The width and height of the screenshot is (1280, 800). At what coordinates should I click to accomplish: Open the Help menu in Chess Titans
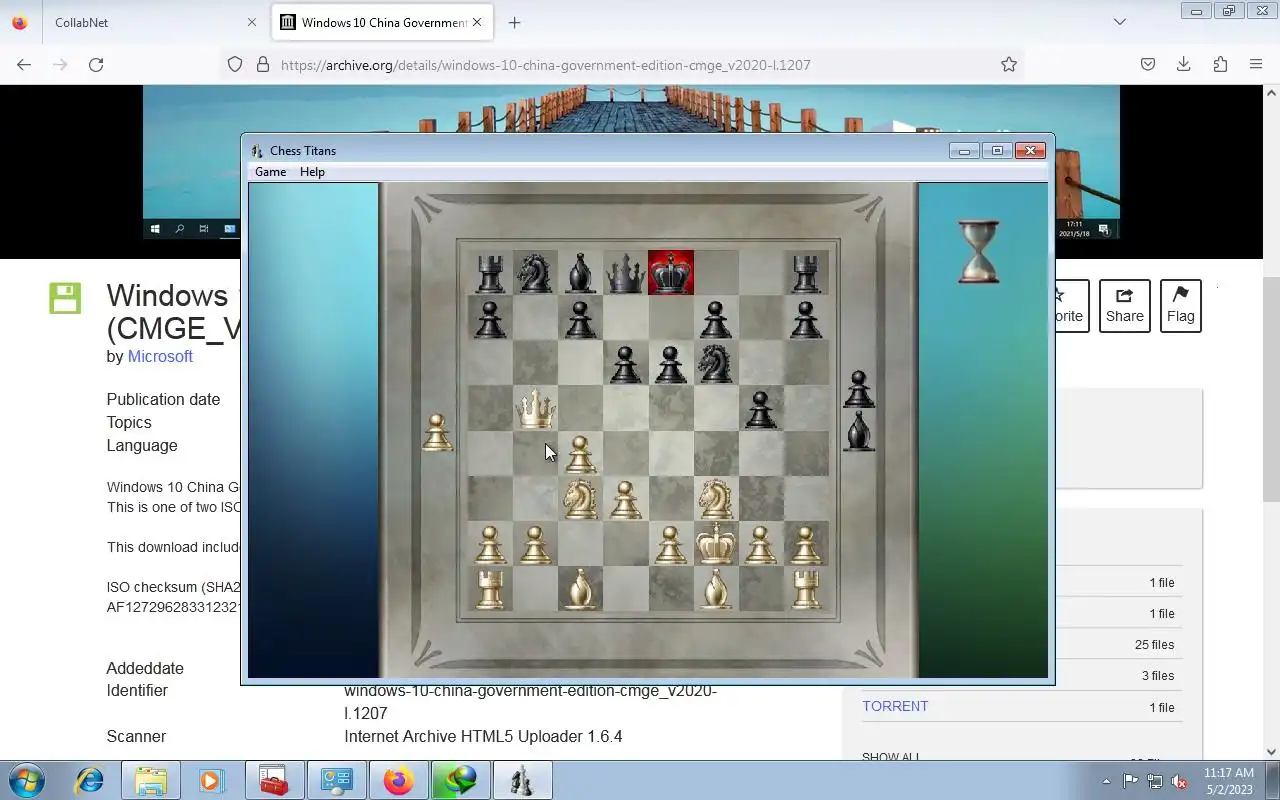click(x=312, y=172)
